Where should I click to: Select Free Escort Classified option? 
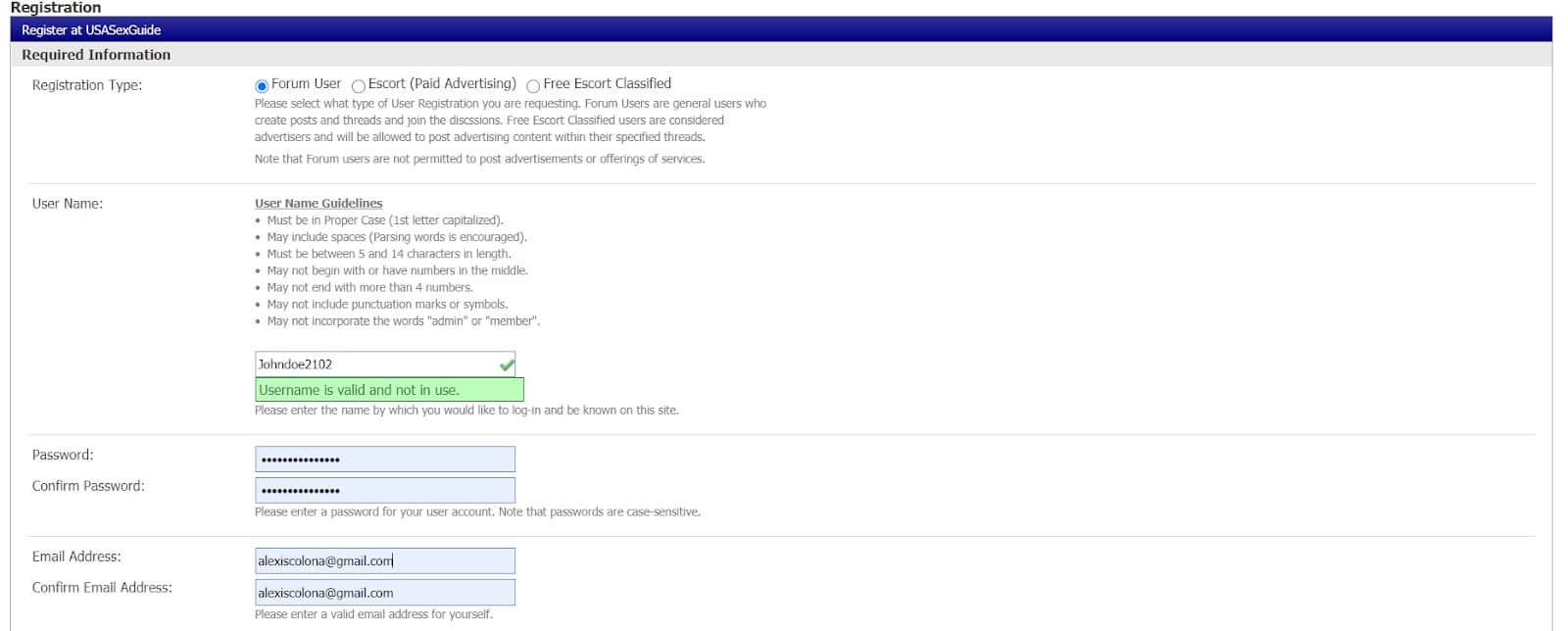coord(533,86)
